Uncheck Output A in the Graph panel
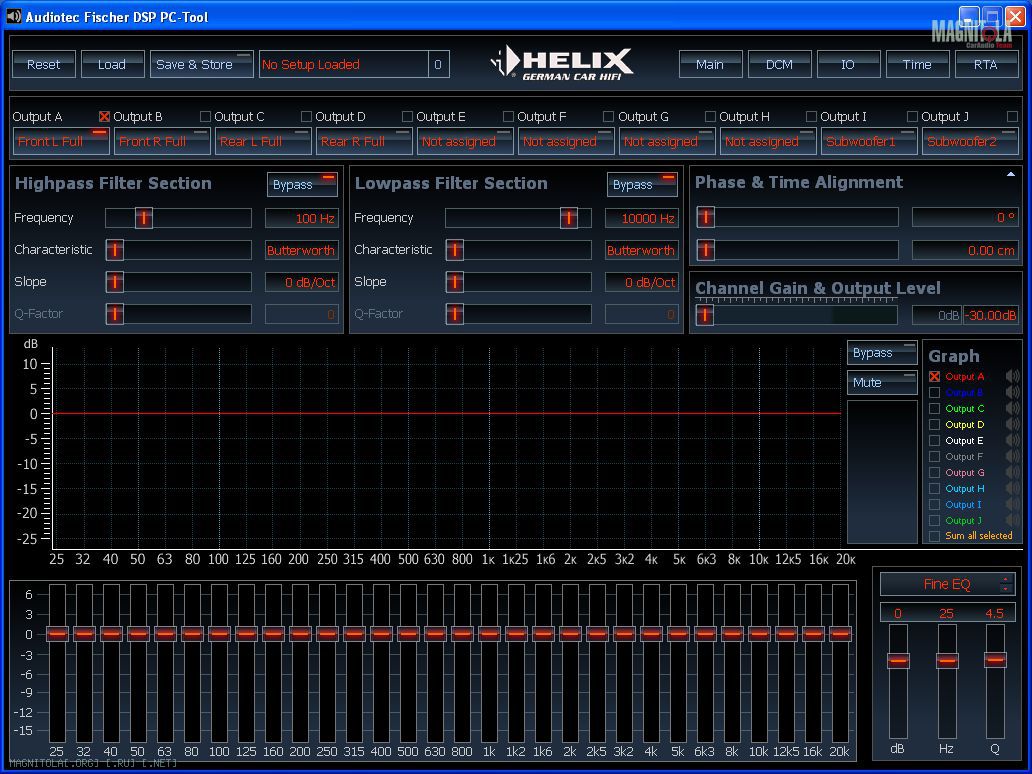The height and width of the screenshot is (774, 1032). (x=935, y=376)
